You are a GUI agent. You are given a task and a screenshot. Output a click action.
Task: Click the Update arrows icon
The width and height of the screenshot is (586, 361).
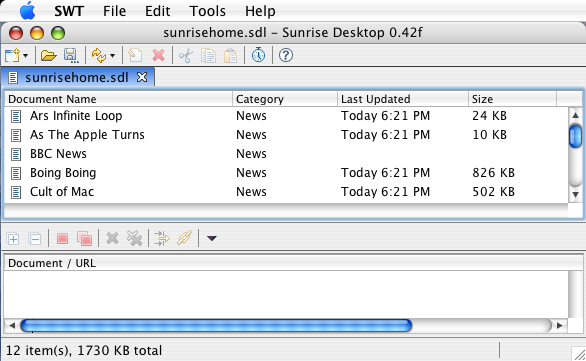click(x=99, y=56)
